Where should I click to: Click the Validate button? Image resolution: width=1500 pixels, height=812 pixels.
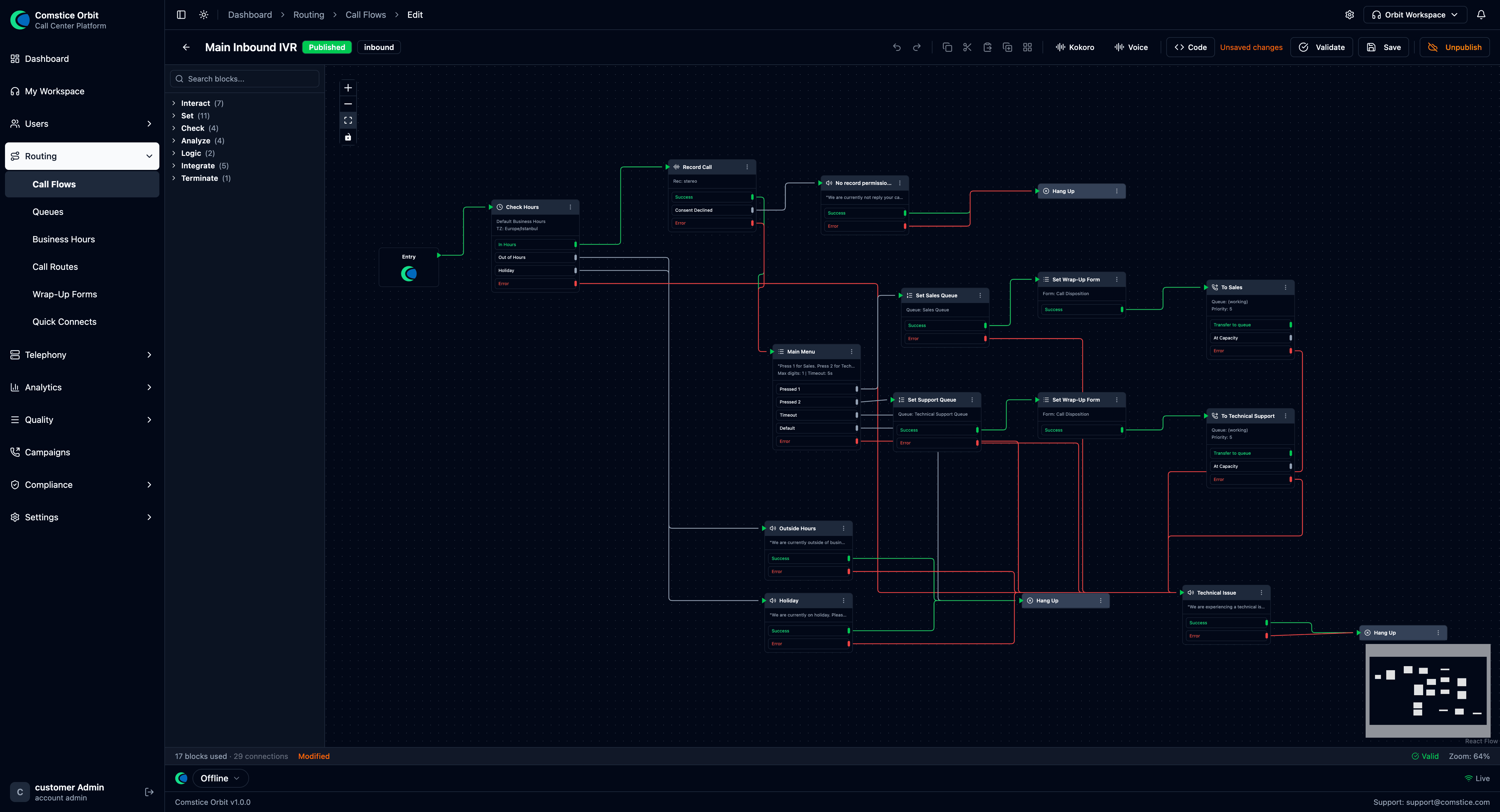coord(1322,47)
